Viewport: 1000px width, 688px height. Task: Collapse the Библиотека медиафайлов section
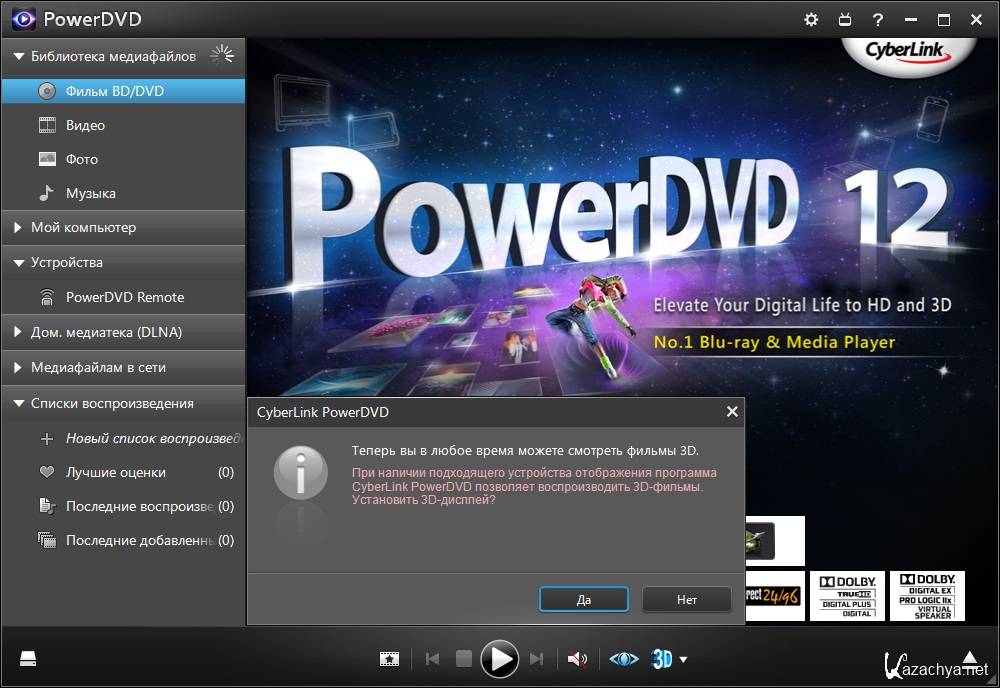[x=18, y=57]
